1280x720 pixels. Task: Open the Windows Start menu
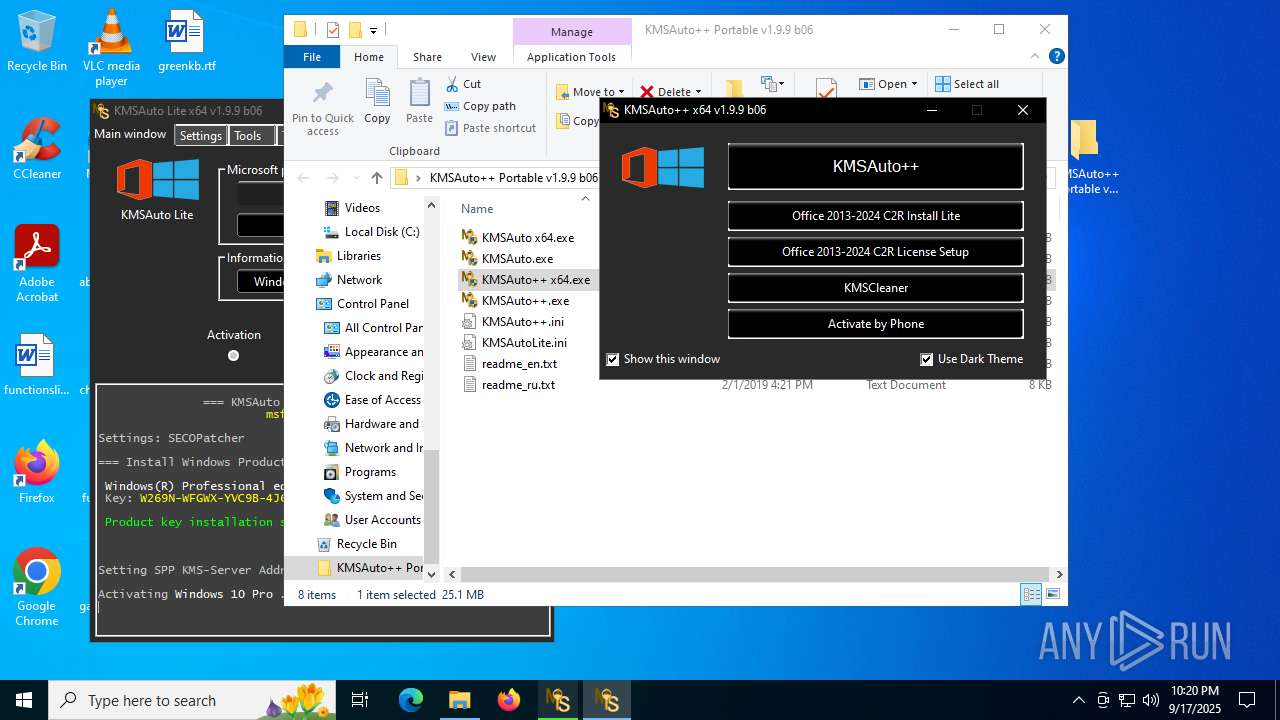click(x=24, y=700)
